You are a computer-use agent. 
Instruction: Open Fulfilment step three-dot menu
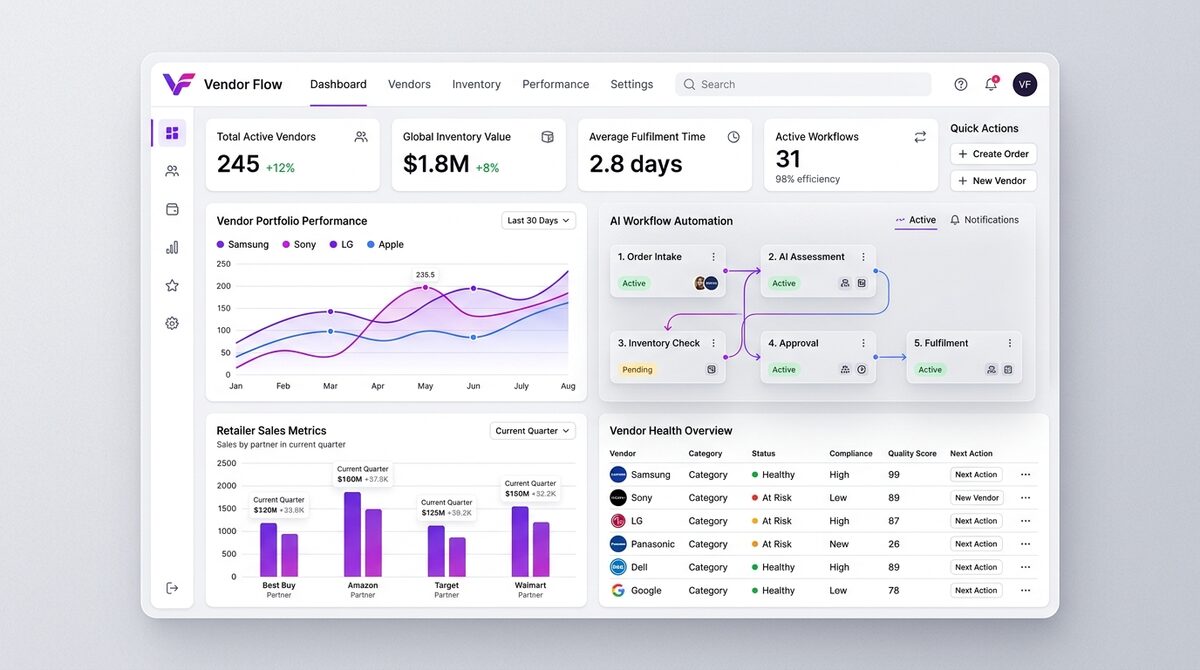click(1009, 343)
